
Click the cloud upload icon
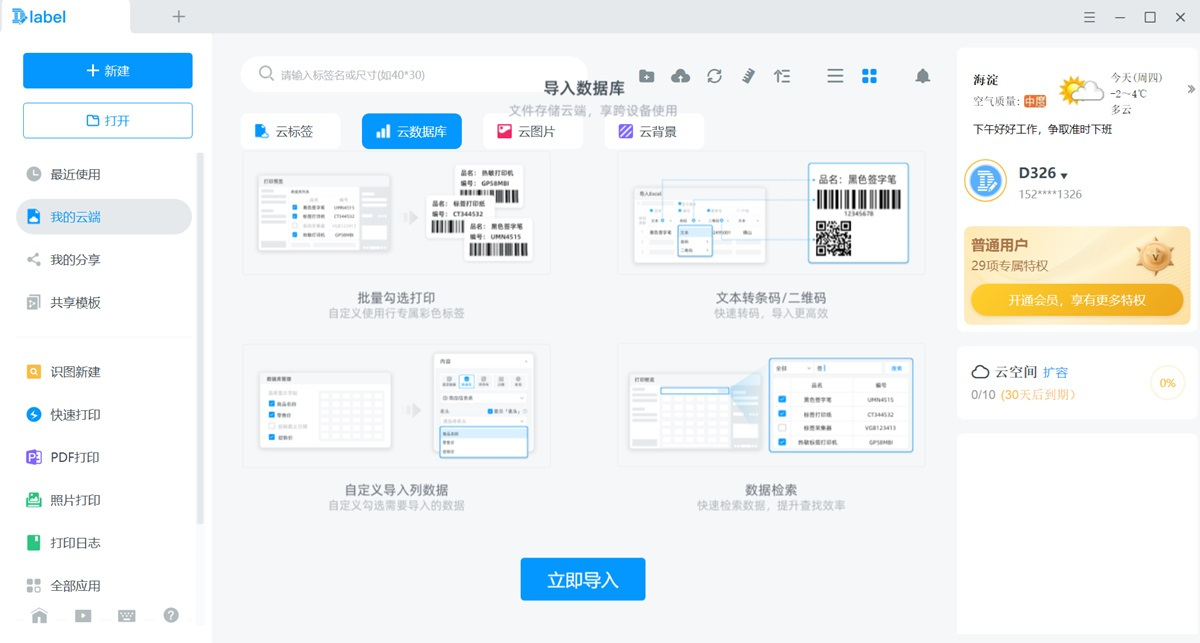click(680, 76)
